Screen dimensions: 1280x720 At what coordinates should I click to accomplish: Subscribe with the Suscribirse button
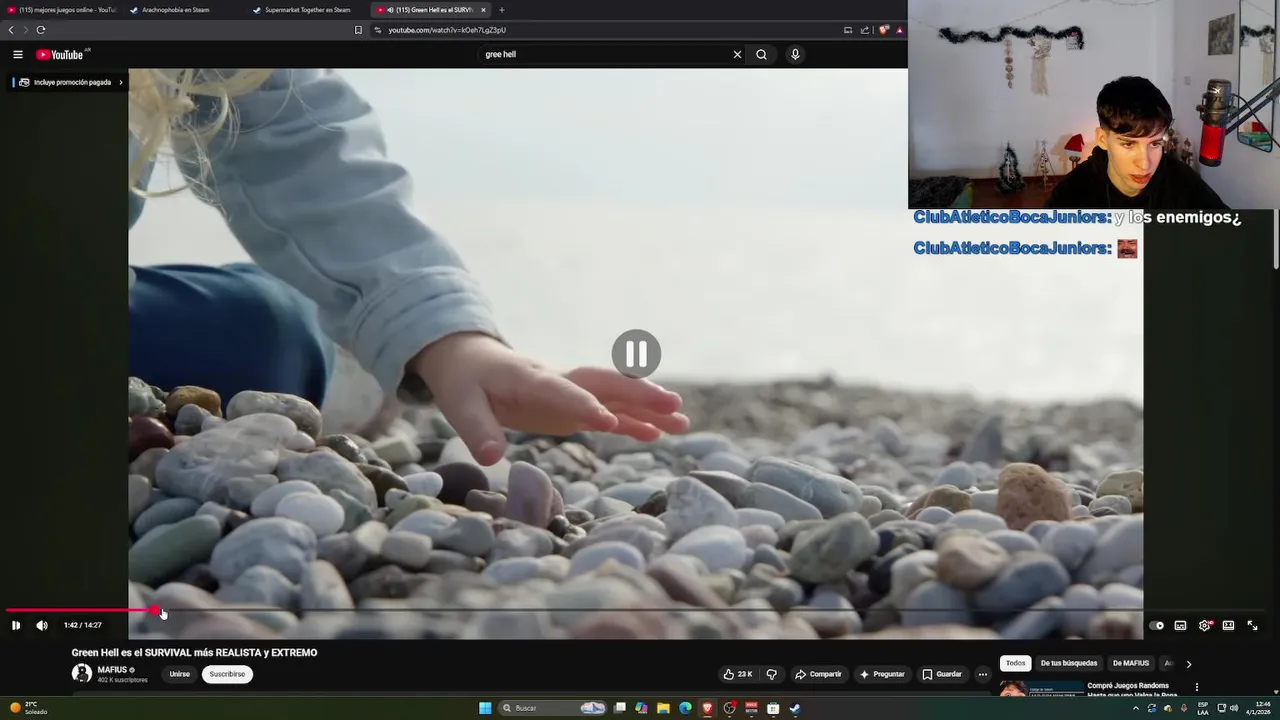227,674
